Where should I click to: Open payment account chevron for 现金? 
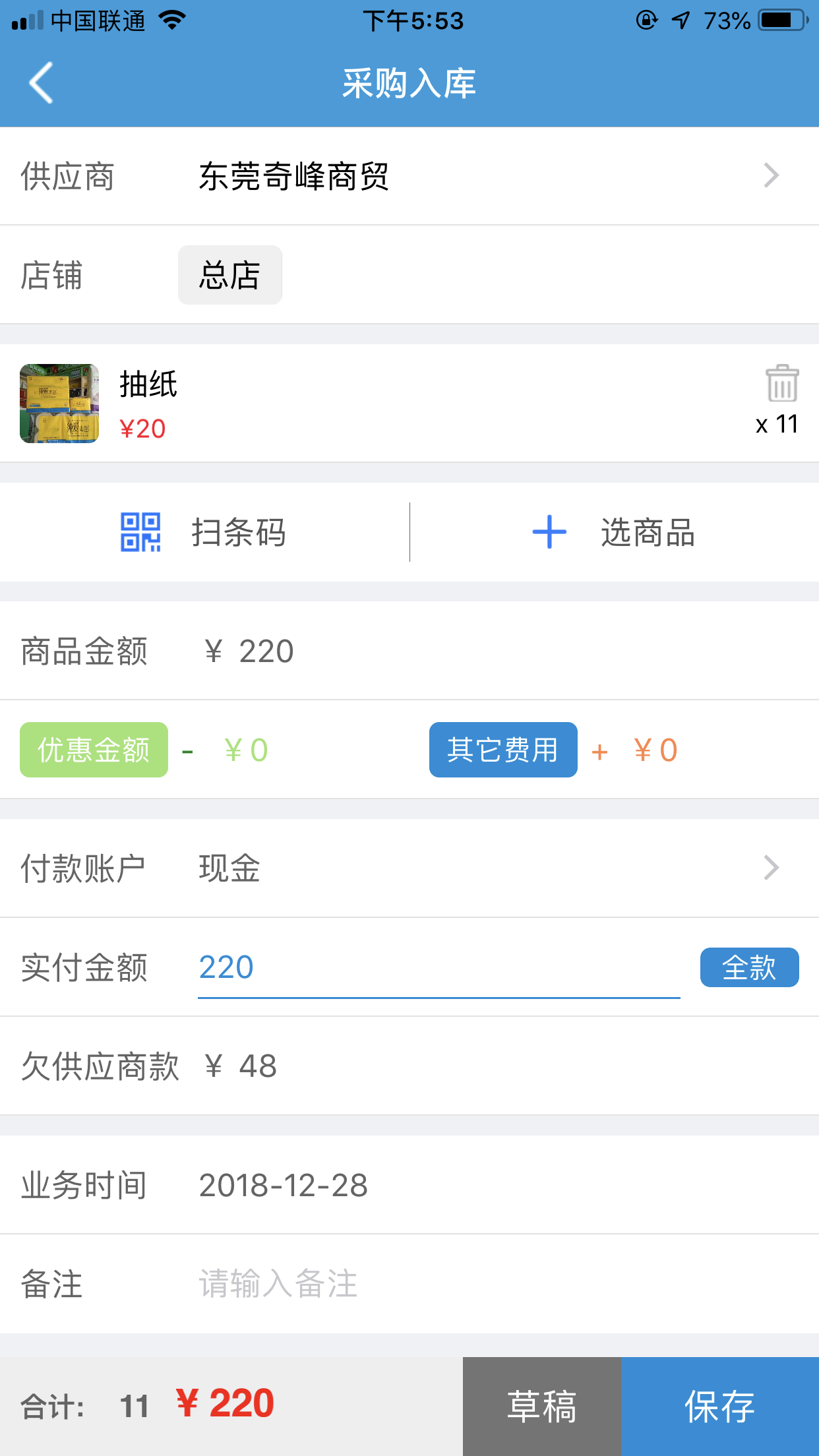coord(772,868)
